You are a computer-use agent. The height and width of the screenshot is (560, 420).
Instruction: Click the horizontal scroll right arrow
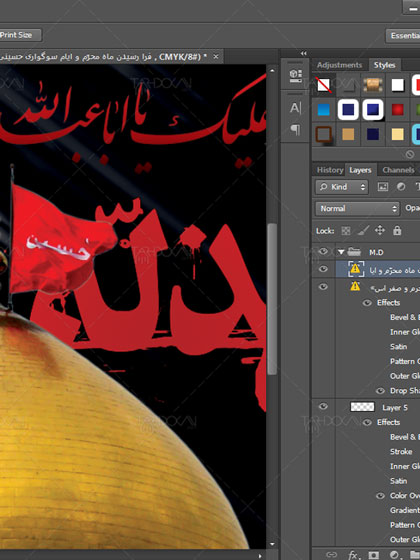click(x=260, y=556)
